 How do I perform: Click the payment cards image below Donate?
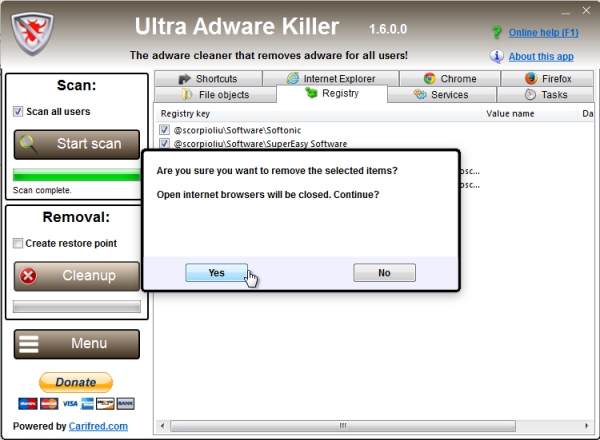point(76,404)
